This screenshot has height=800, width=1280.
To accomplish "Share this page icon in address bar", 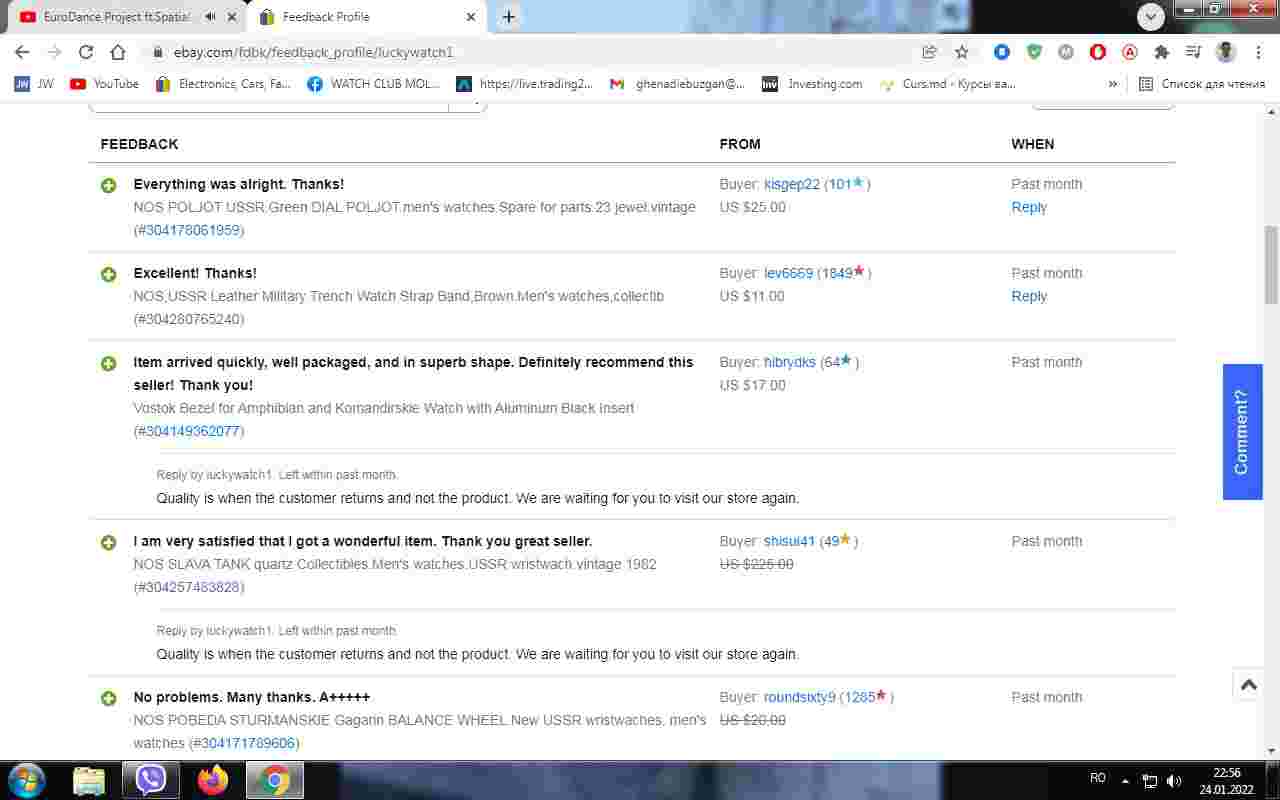I will click(x=930, y=52).
